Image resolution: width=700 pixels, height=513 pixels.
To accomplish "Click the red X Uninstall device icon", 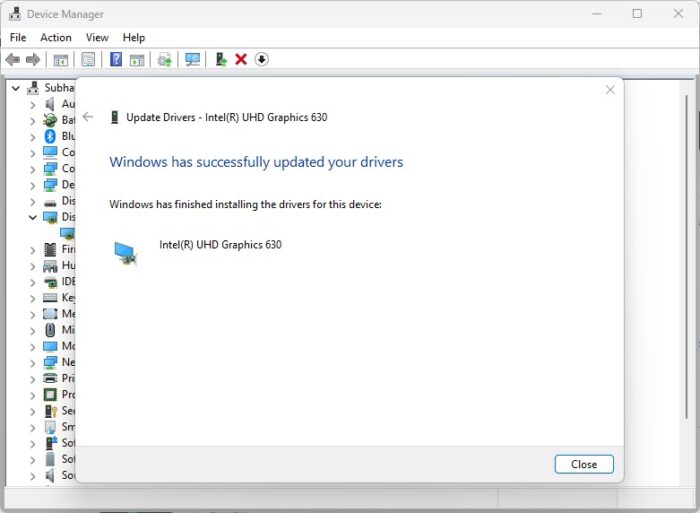I will click(241, 60).
